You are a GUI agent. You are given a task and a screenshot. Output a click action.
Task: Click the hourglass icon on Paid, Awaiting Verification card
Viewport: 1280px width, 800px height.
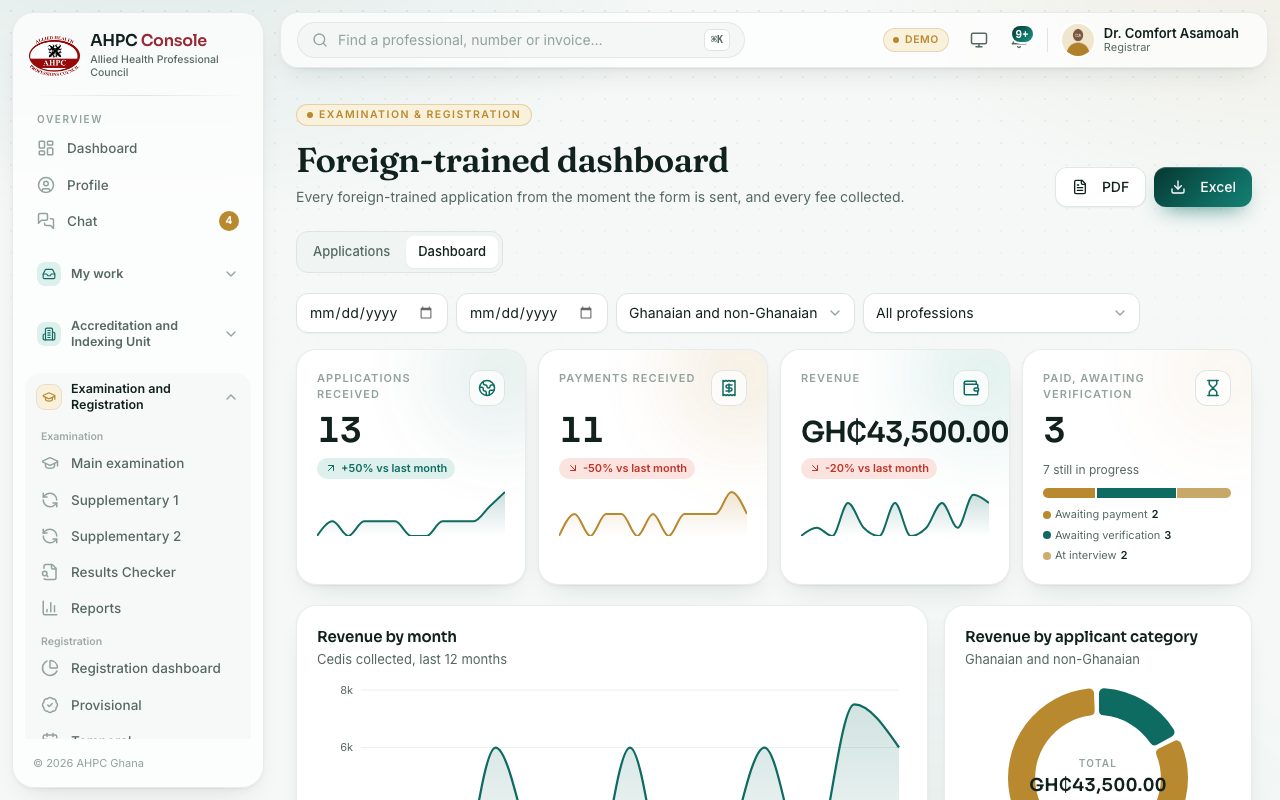(1213, 388)
